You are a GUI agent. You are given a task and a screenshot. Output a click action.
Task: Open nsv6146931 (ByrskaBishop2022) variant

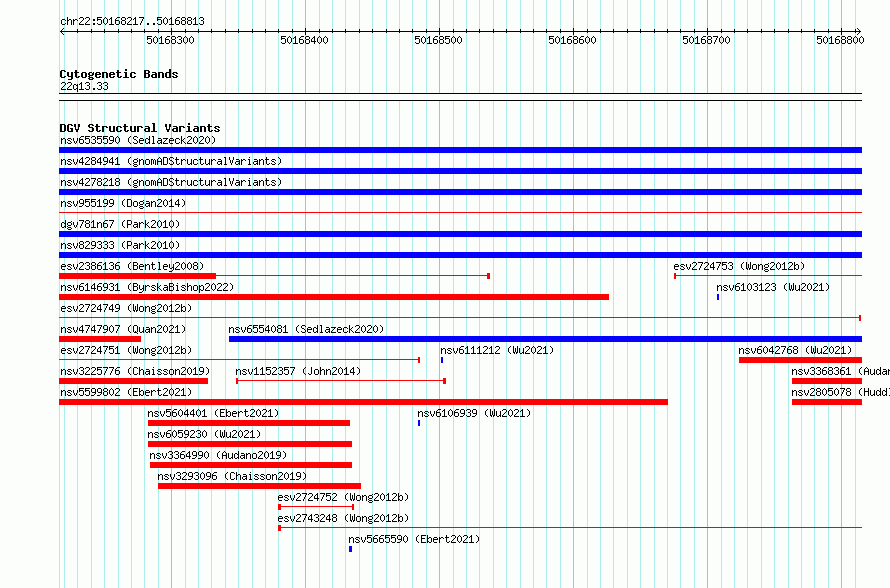pyautogui.click(x=147, y=287)
